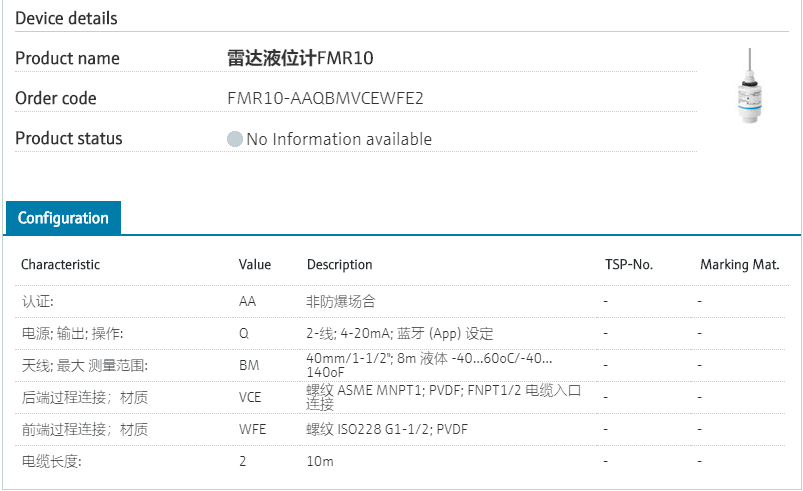The height and width of the screenshot is (491, 803).
Task: Click the 10m cable length description
Action: 320,462
